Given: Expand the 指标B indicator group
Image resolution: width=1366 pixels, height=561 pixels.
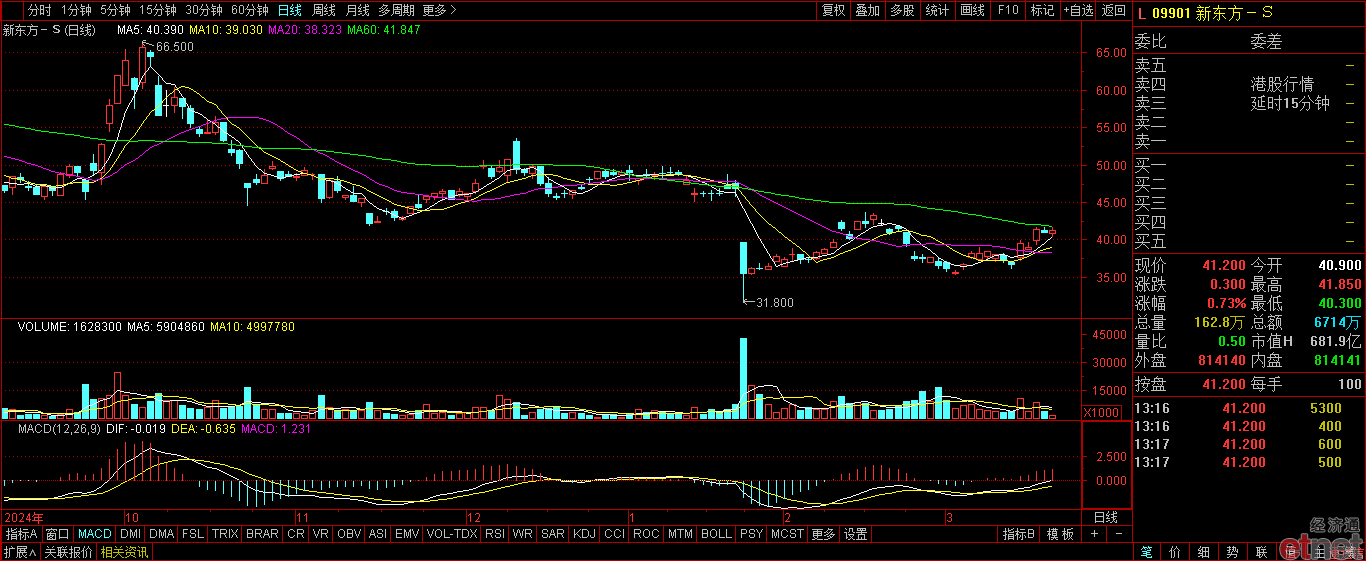Looking at the screenshot, I should pos(1019,534).
